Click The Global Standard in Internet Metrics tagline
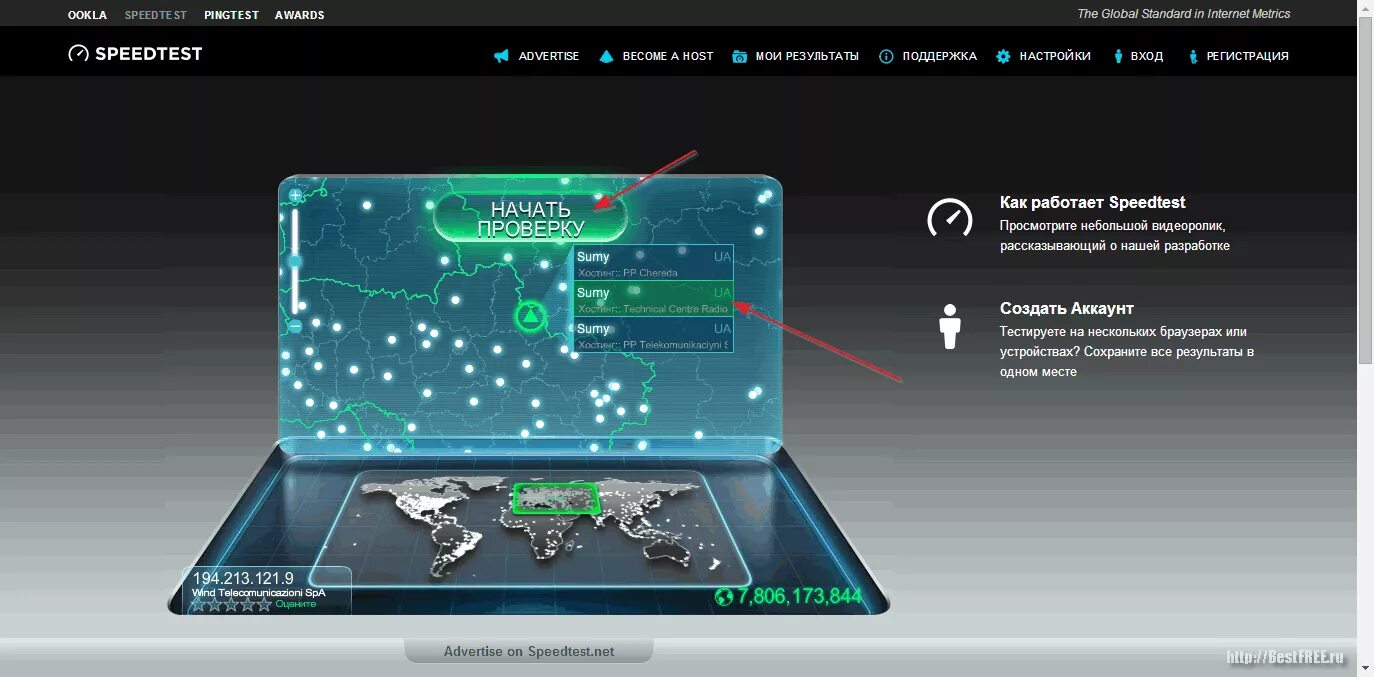 1184,14
